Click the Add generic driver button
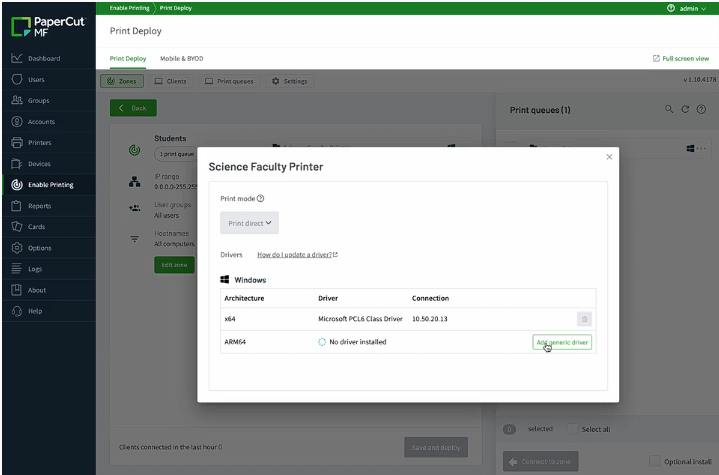Screen dimensions: 719x475 coord(562,342)
